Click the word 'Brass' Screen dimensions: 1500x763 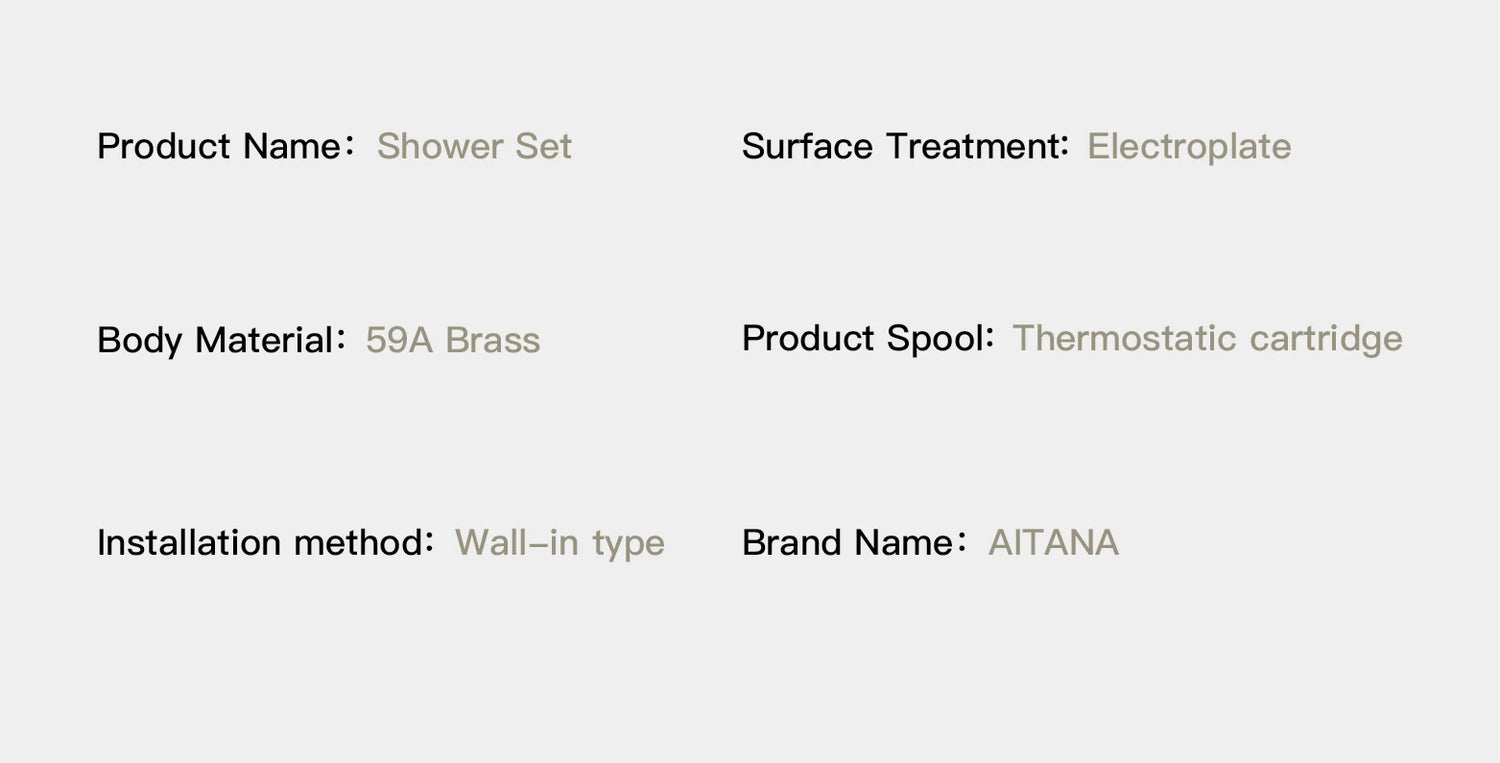[x=492, y=341]
